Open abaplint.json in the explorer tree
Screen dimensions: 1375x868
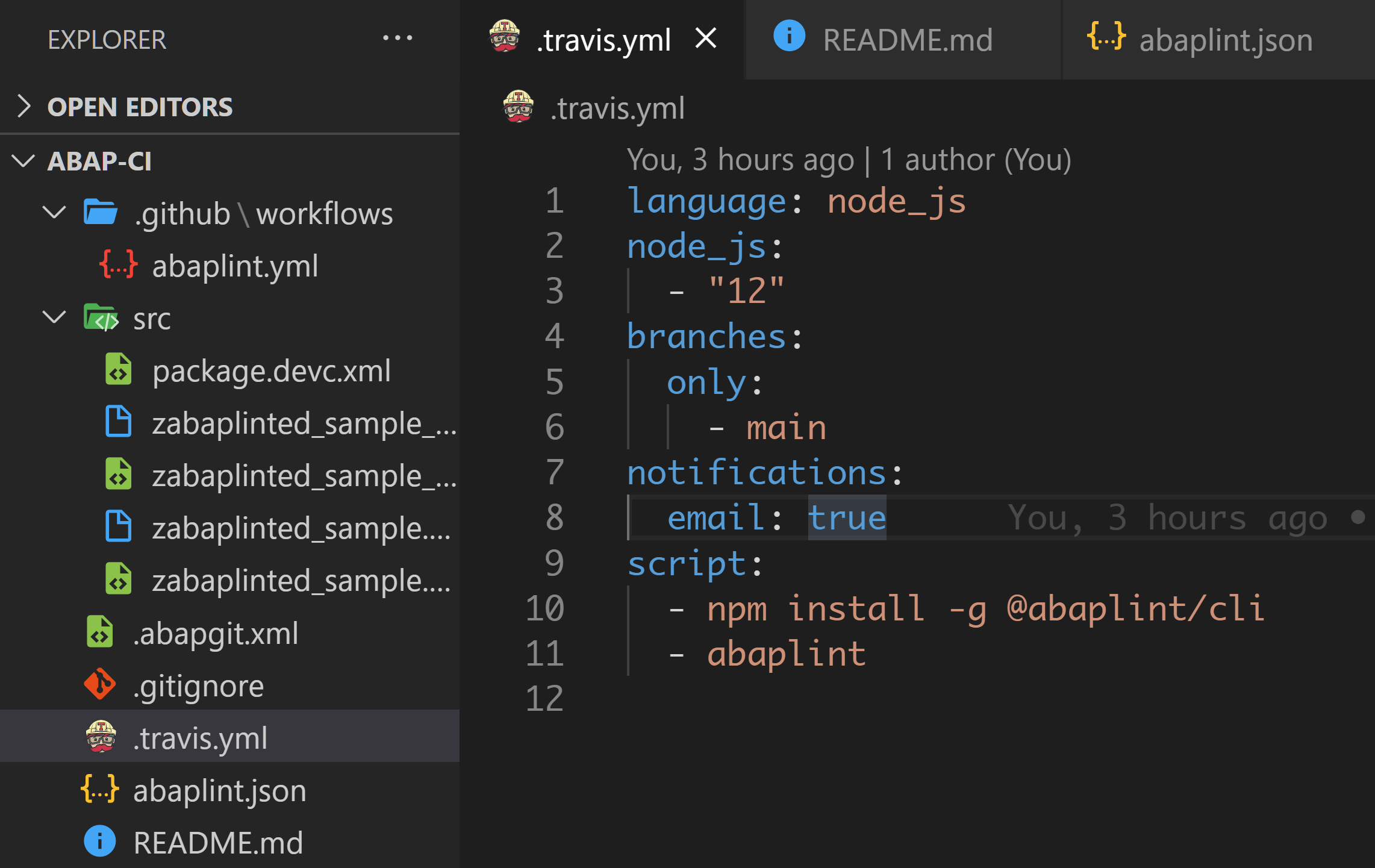coord(219,790)
